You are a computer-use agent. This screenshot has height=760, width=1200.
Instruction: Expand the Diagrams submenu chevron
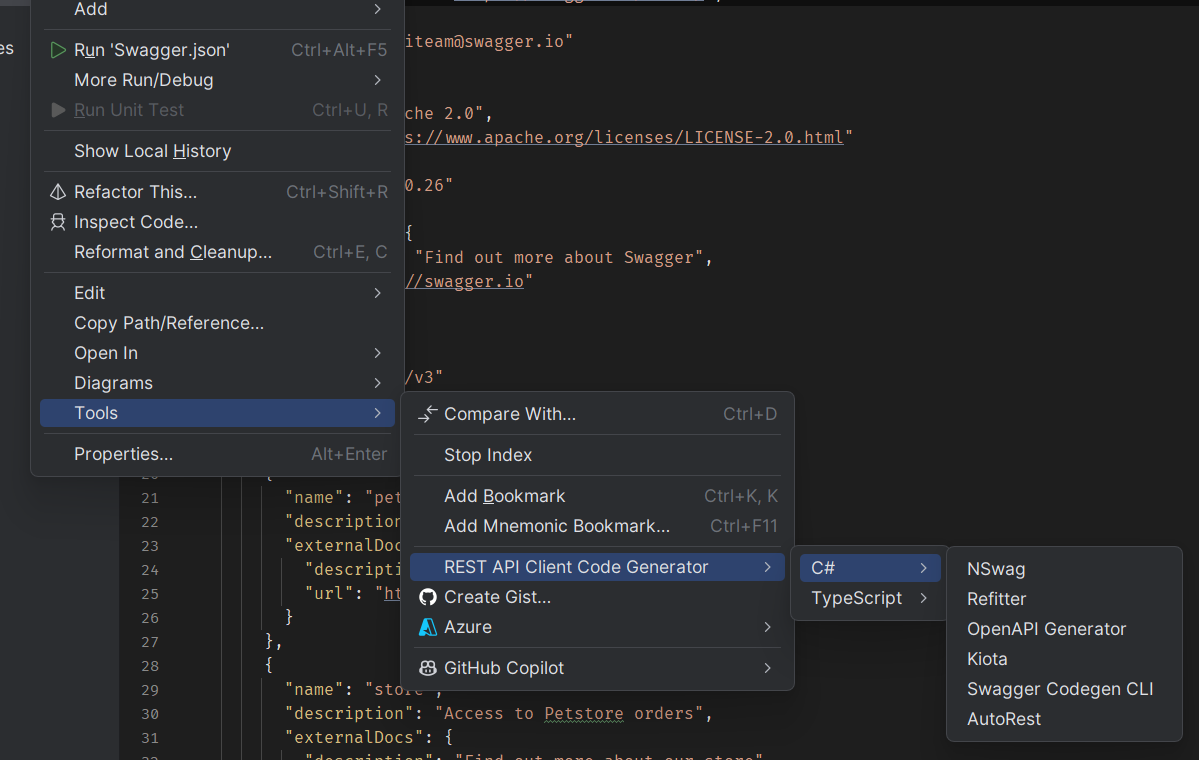coord(378,383)
